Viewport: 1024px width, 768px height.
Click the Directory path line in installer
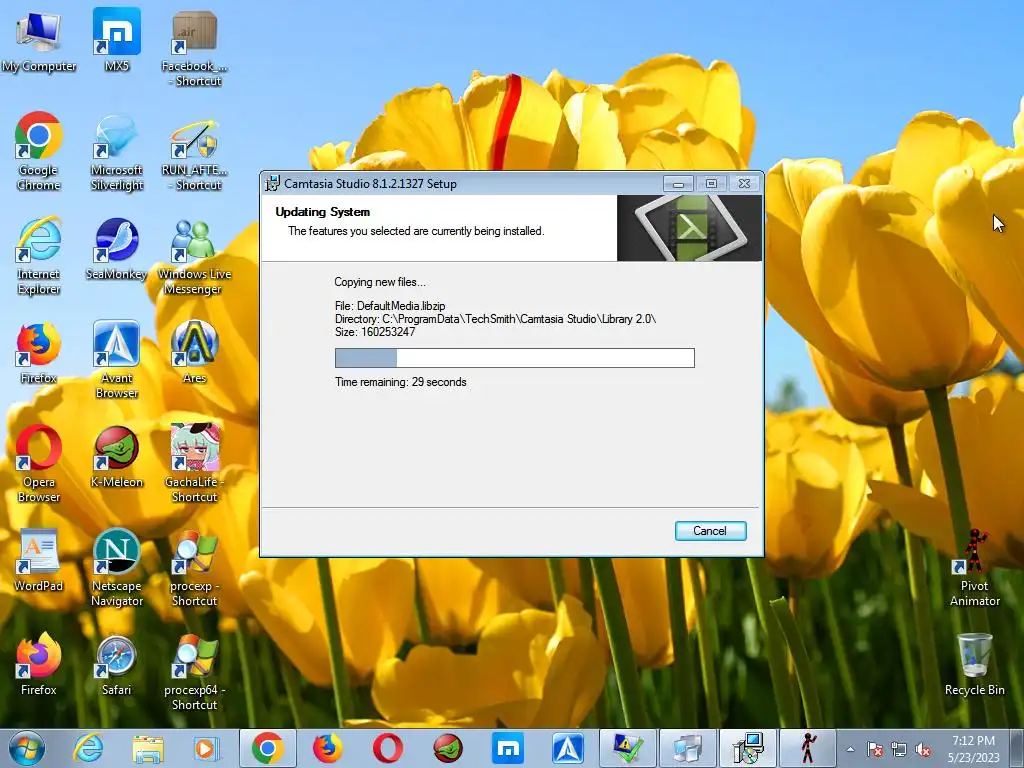tap(495, 319)
